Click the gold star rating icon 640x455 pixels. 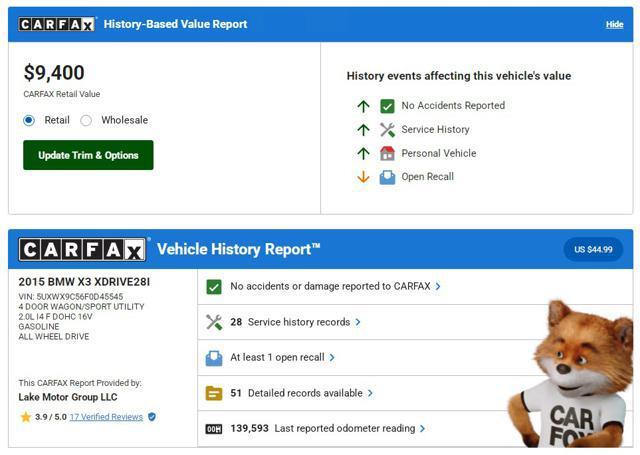[x=26, y=417]
